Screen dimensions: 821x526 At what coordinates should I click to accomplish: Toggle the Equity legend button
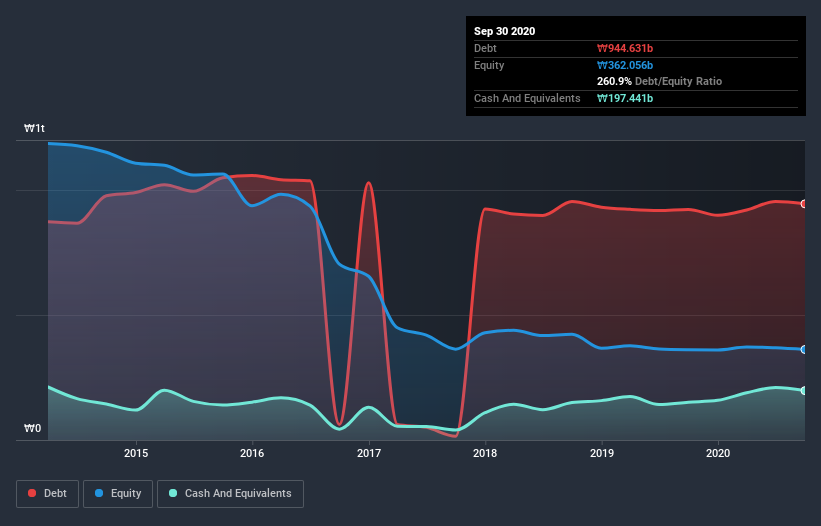118,494
